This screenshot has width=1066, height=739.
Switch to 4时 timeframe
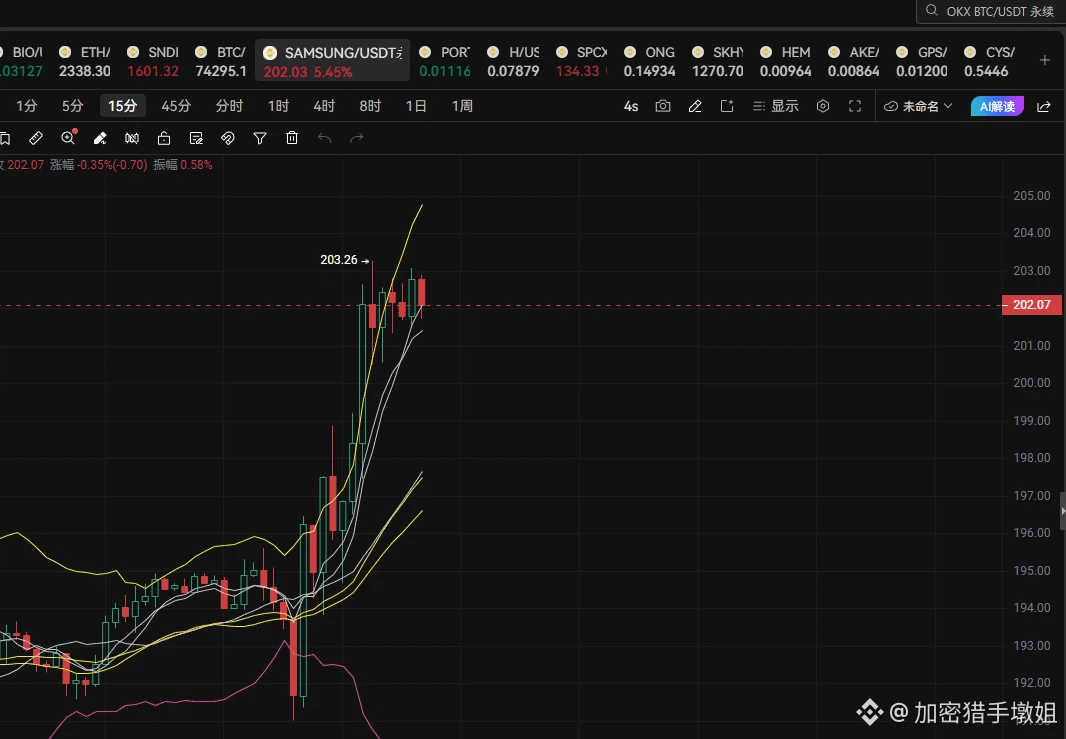pyautogui.click(x=324, y=106)
